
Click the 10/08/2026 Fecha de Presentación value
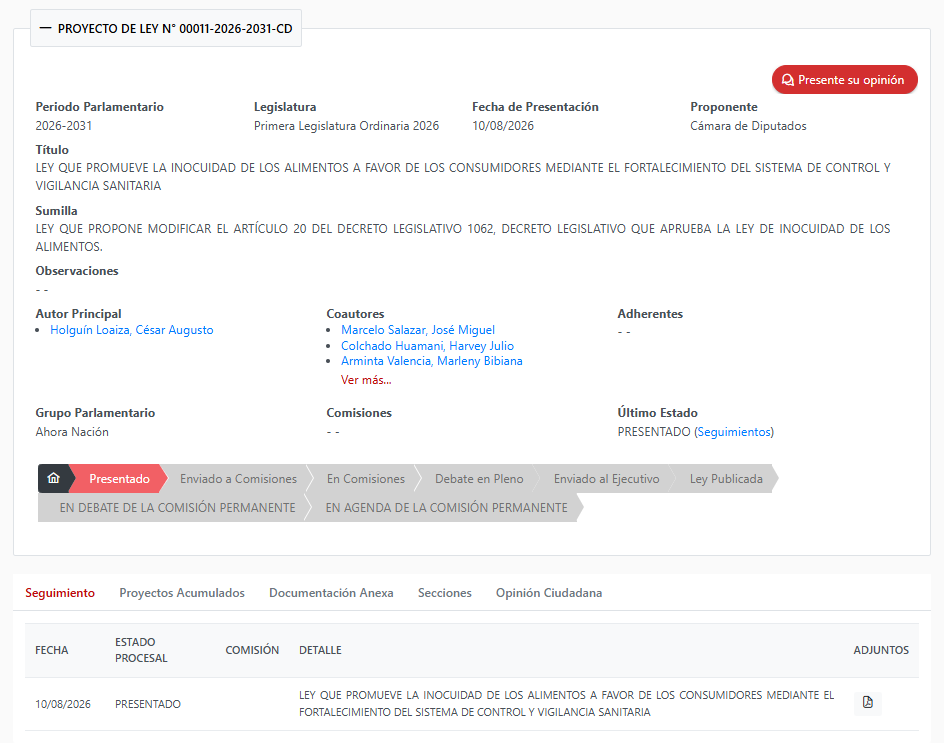pyautogui.click(x=503, y=126)
